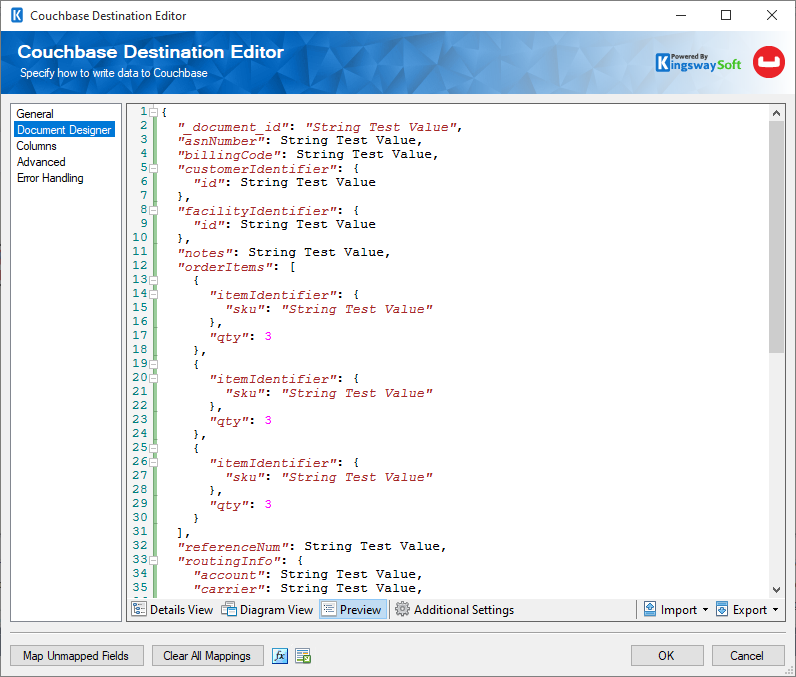Open the expression editor fx icon

[x=280, y=656]
